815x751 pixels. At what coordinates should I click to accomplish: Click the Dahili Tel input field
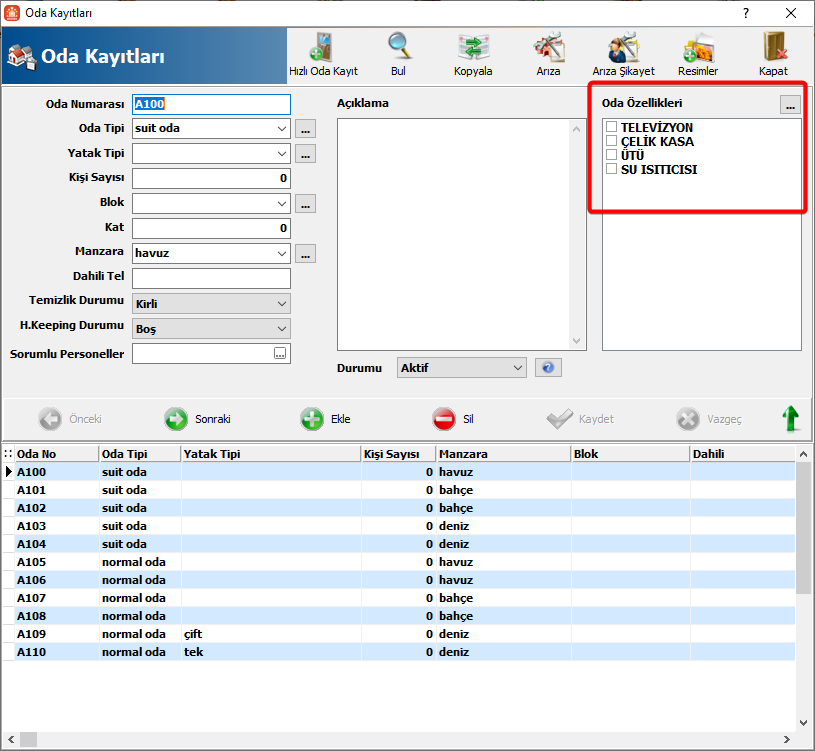(211, 278)
